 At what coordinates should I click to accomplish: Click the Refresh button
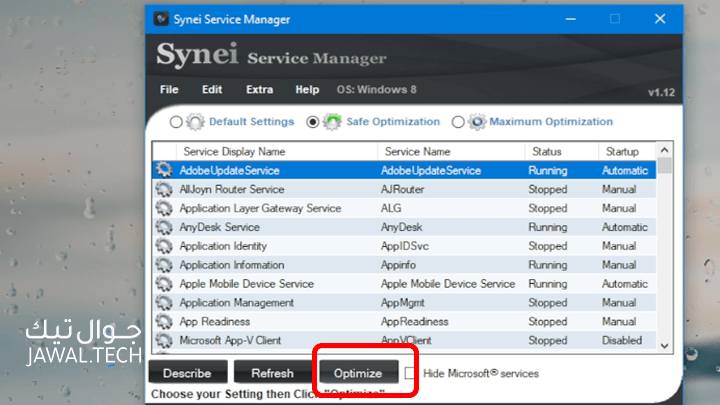point(272,372)
